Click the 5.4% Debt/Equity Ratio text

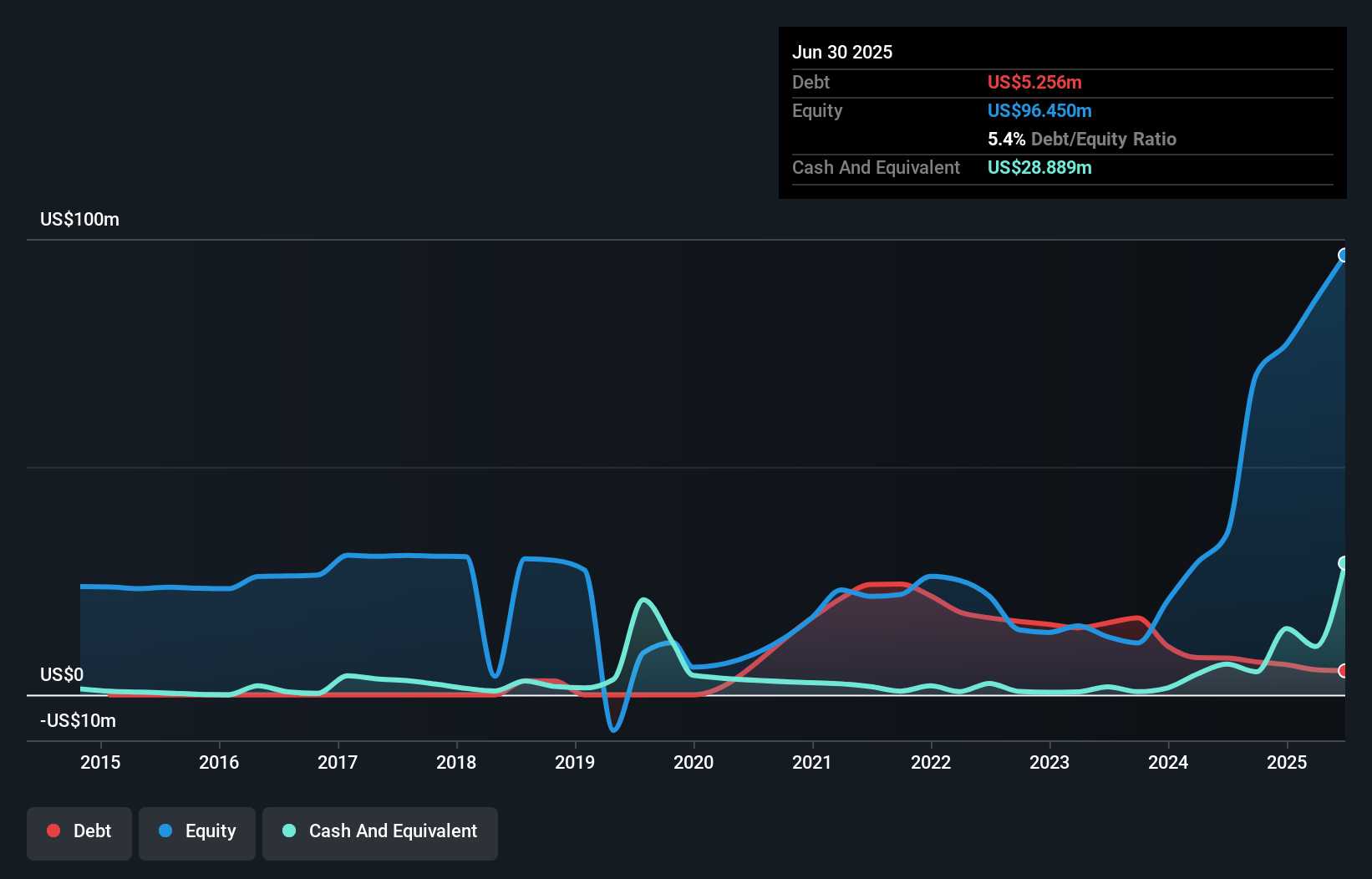pyautogui.click(x=1081, y=139)
